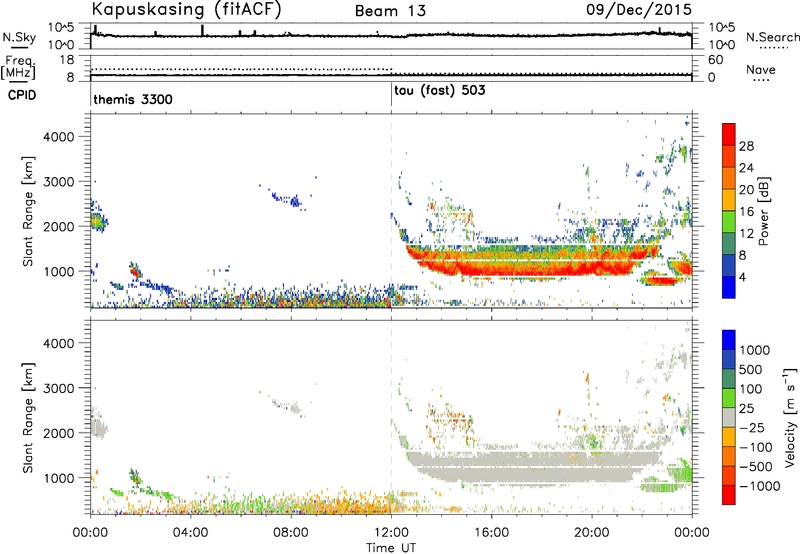Click the noise spike near 04:30 in N.Sky panel
Screen dimensions: 800x554
click(x=202, y=30)
